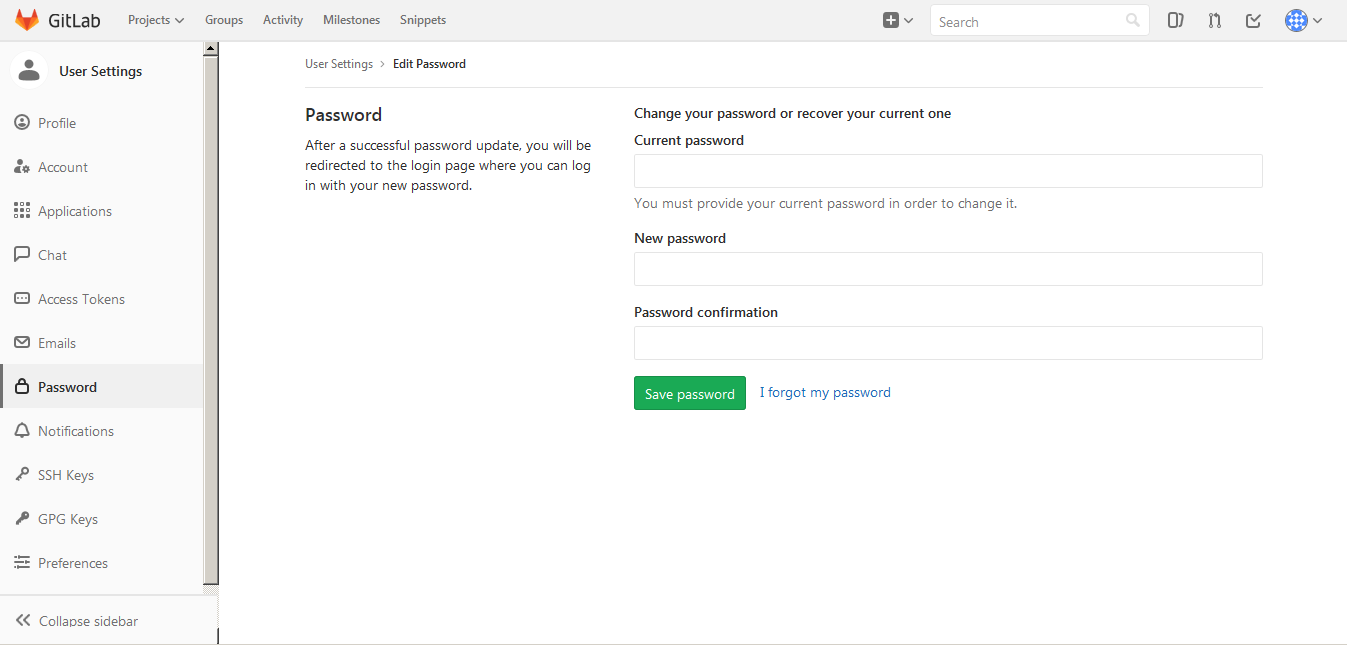This screenshot has width=1347, height=645.
Task: Open merge requests icon in top bar
Action: click(1214, 20)
